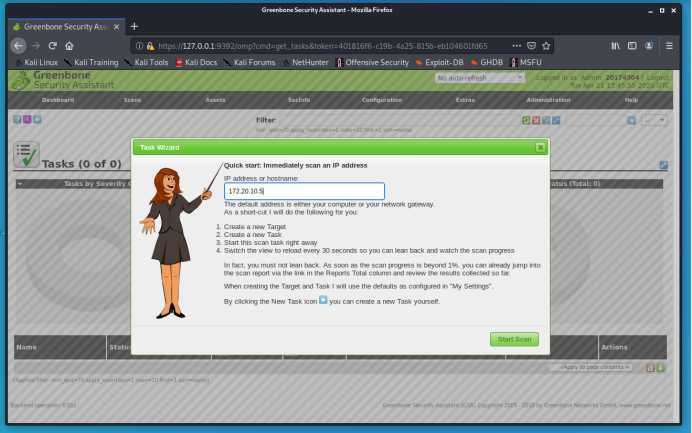Close the Task Wizard dialog
692x433 pixels.
coord(540,147)
